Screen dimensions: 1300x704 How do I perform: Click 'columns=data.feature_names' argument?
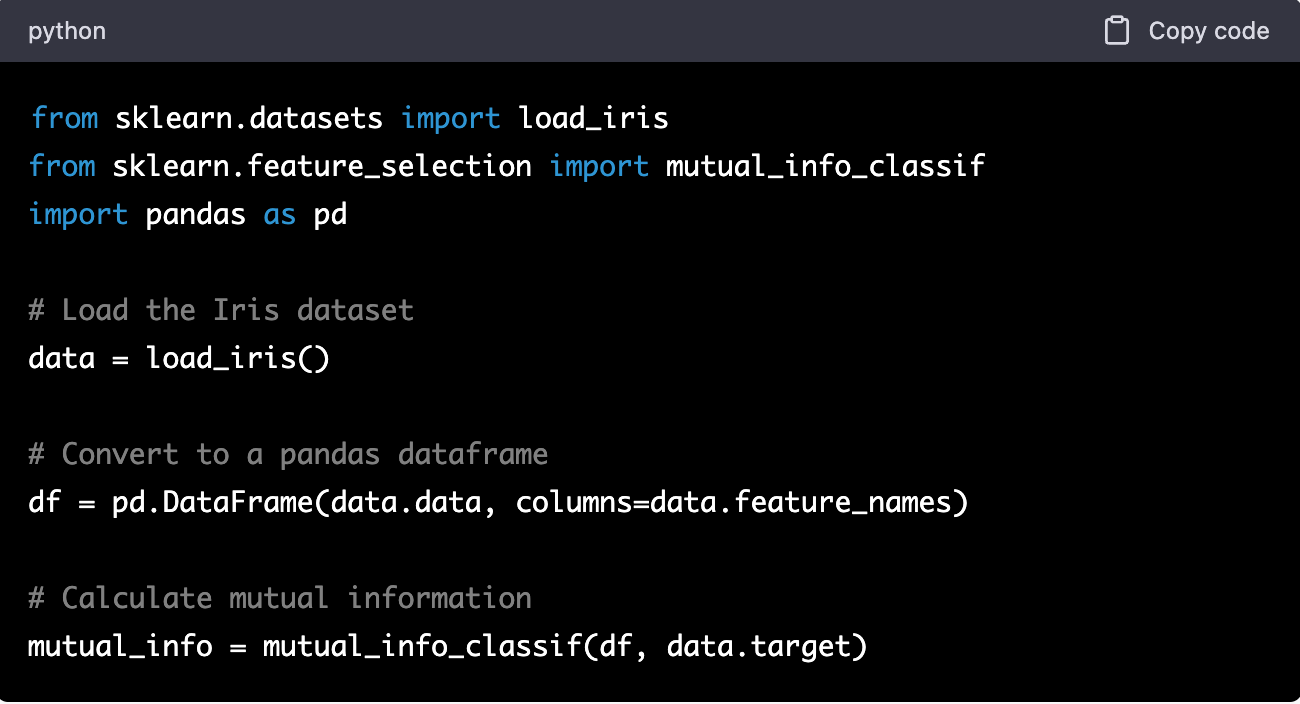[x=733, y=502]
